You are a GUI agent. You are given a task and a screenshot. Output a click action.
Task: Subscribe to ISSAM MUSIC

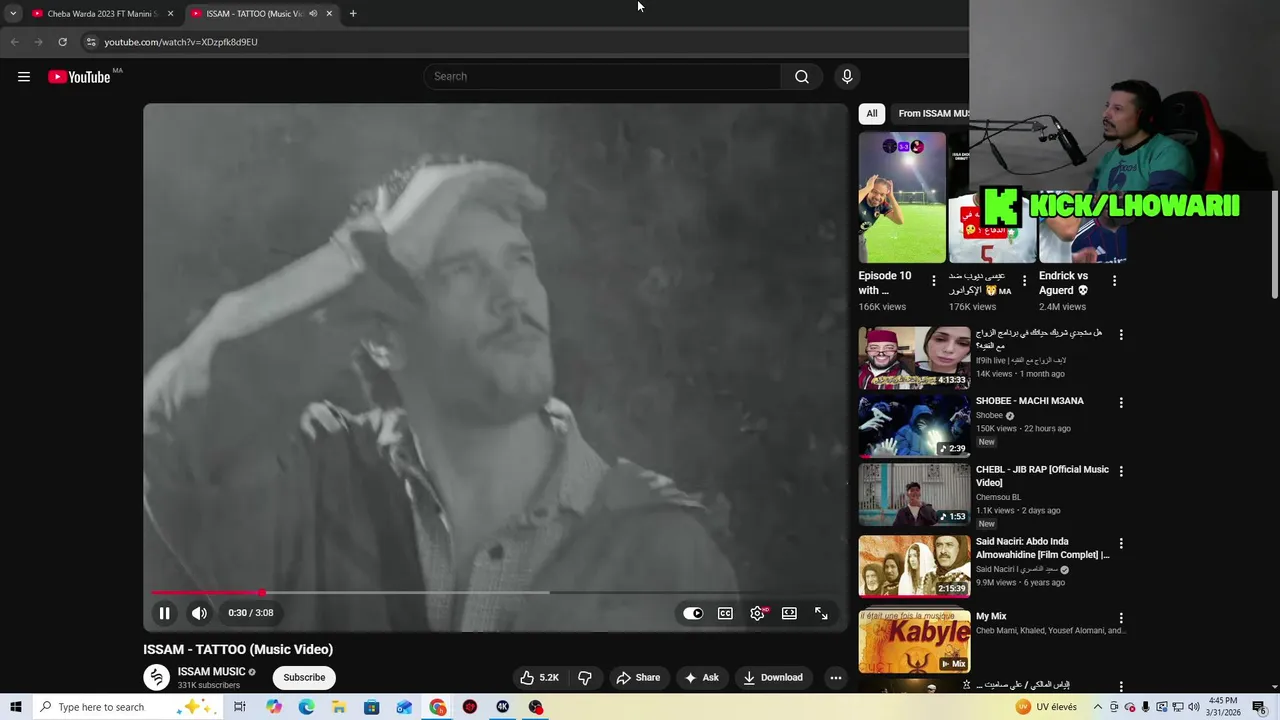[x=304, y=677]
